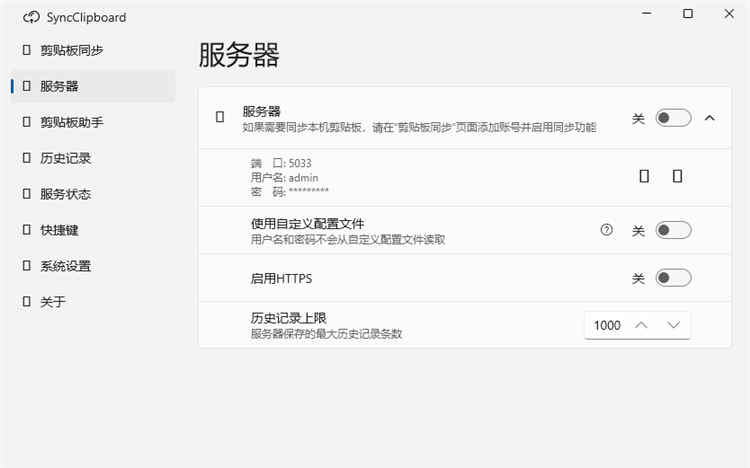Click the icon beside 历史记录 in sidebar
The height and width of the screenshot is (468, 750).
tap(27, 158)
